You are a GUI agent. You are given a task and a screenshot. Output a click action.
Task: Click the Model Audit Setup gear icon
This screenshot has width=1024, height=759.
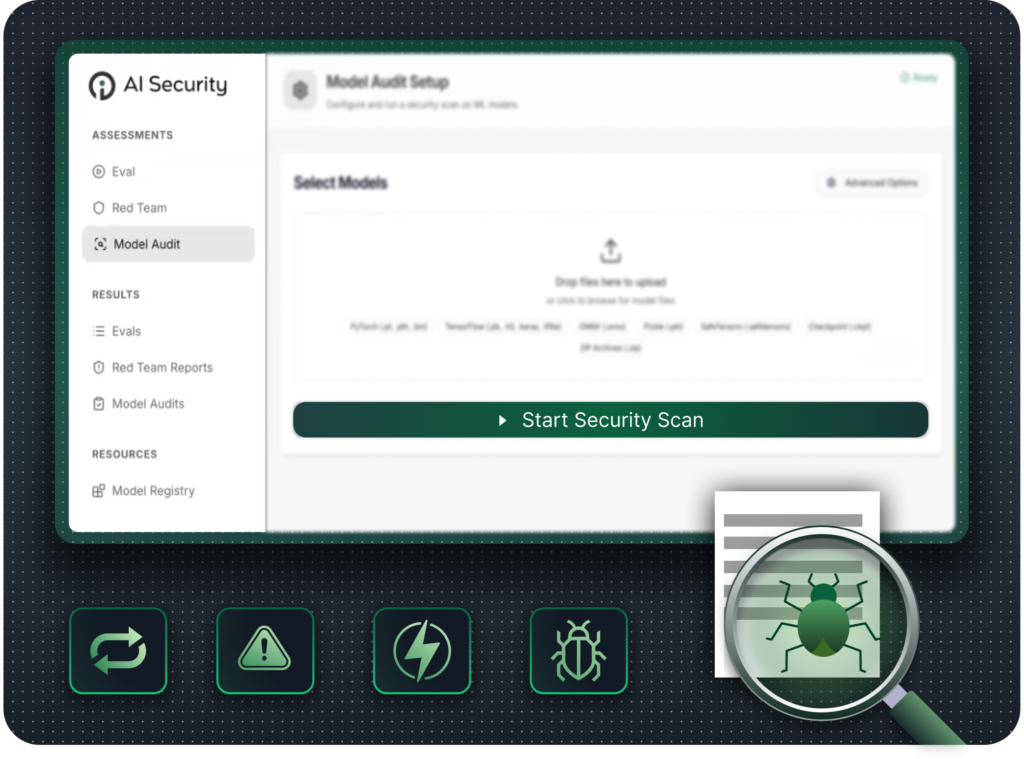pyautogui.click(x=299, y=90)
